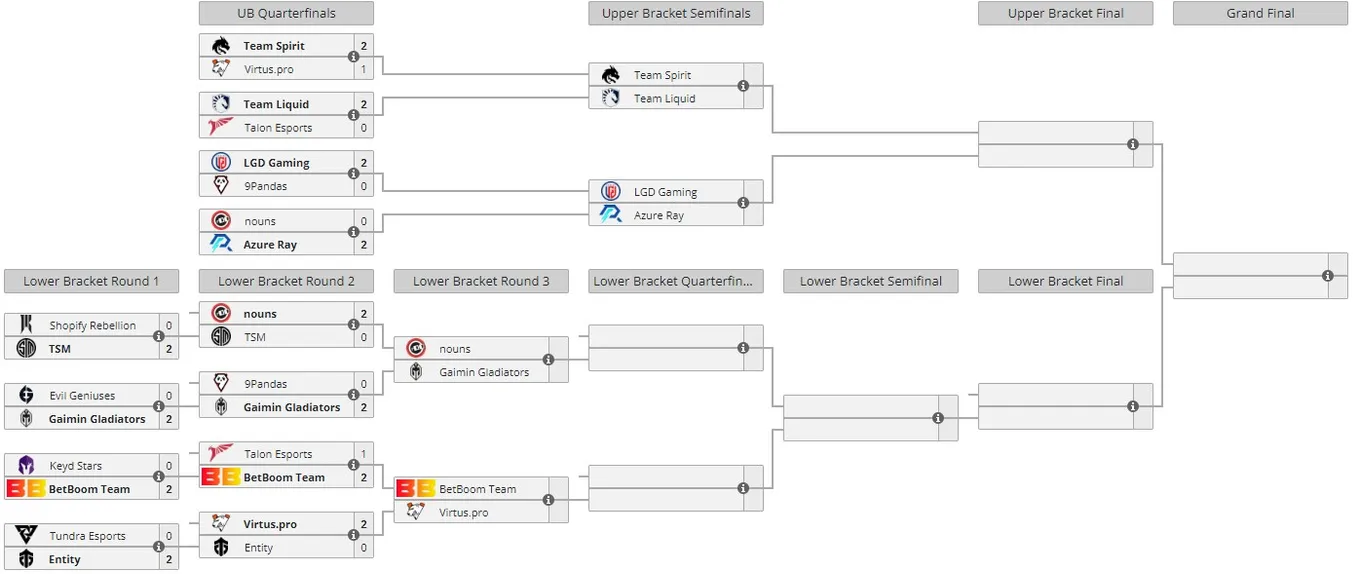Image resolution: width=1360 pixels, height=574 pixels.
Task: Select the UB Quarterfinals column header
Action: click(x=286, y=13)
